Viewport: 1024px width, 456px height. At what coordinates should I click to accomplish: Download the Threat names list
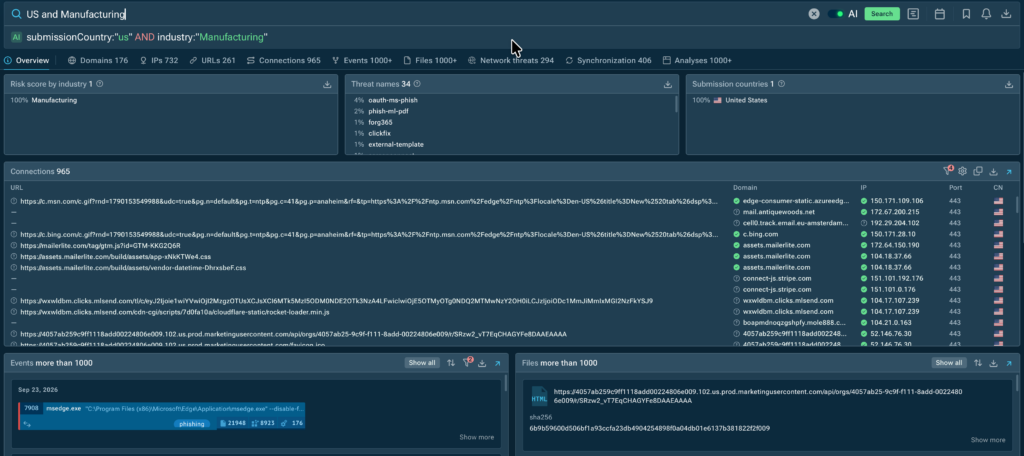668,84
